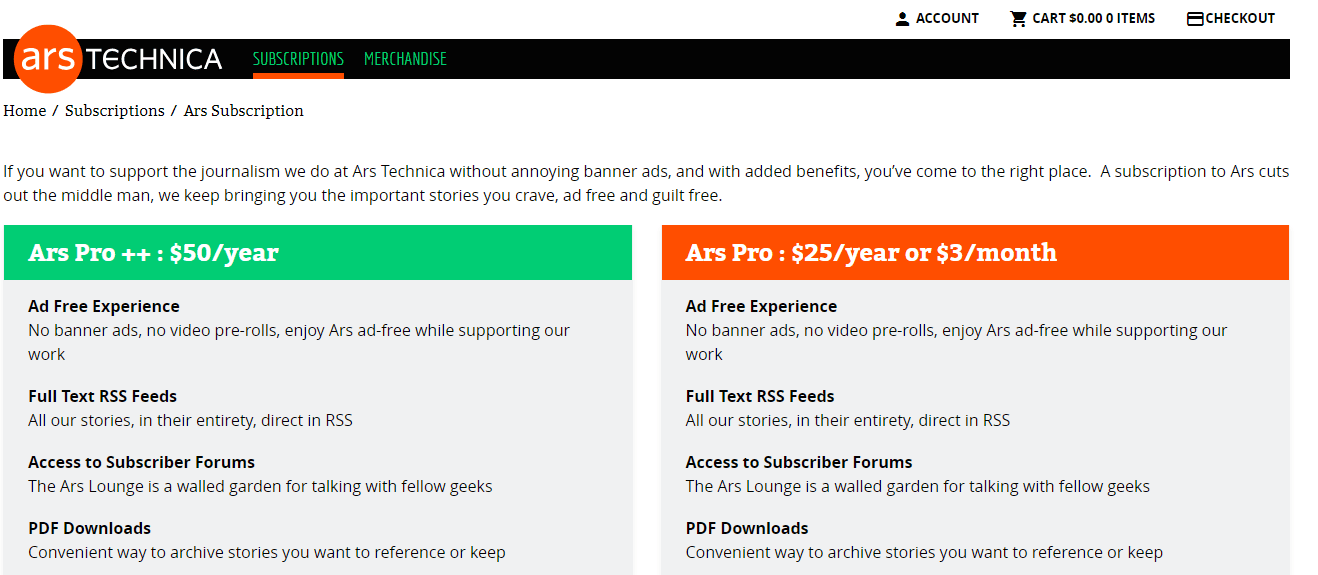
Task: Open the Subscriptions menu tab
Action: [298, 59]
